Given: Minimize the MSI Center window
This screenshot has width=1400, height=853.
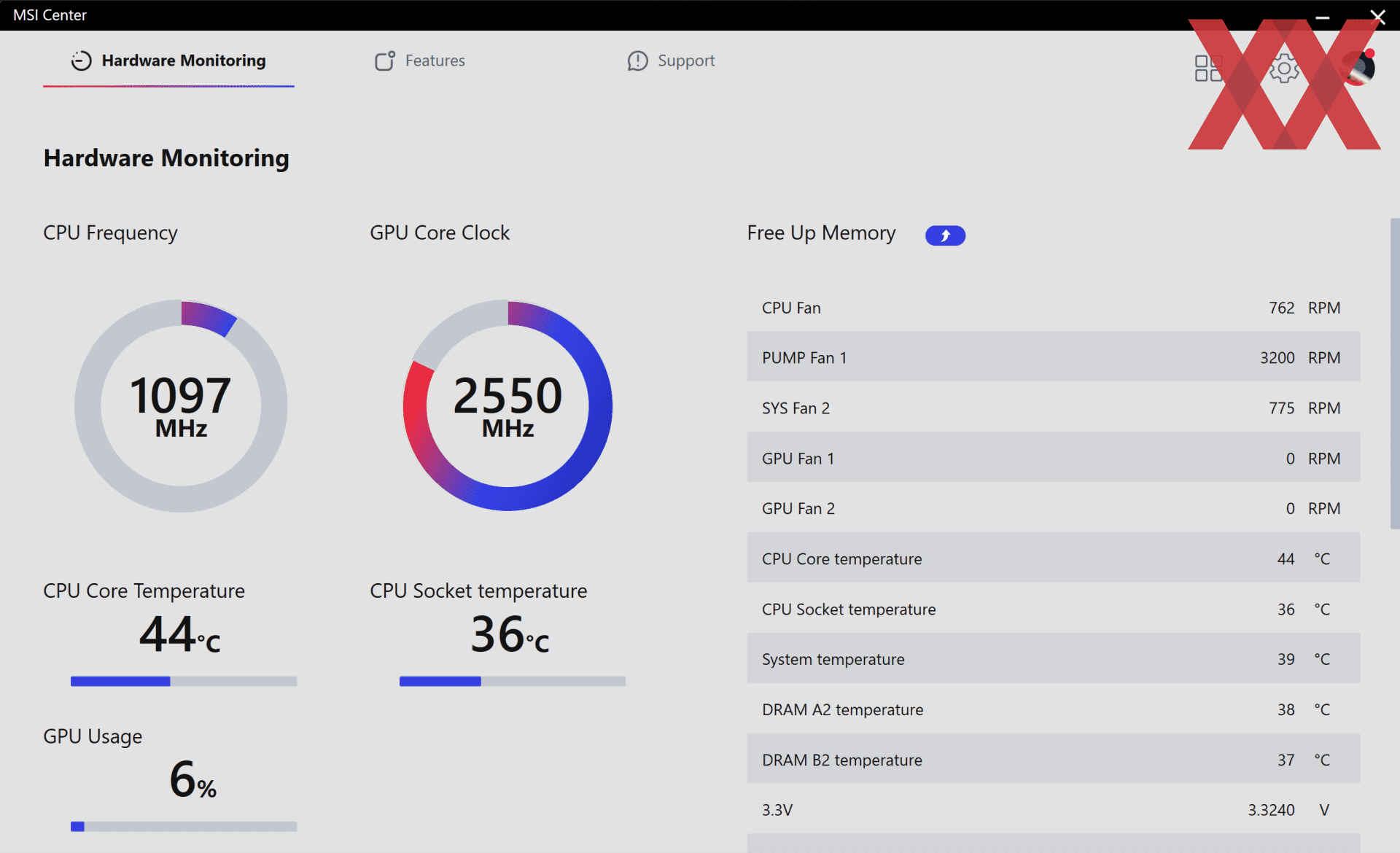Looking at the screenshot, I should [x=1322, y=16].
